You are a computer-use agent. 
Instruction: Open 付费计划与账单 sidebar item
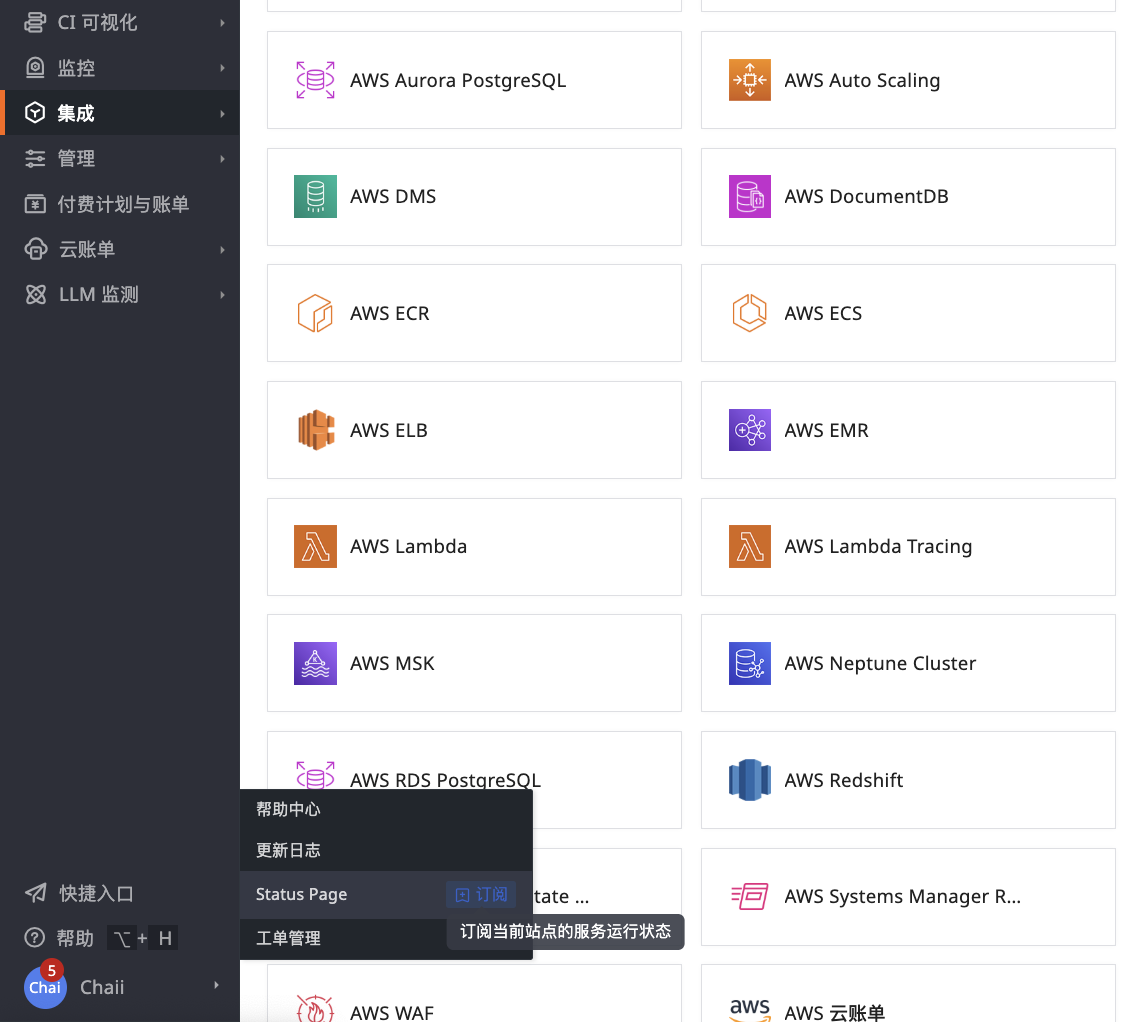[x=120, y=204]
